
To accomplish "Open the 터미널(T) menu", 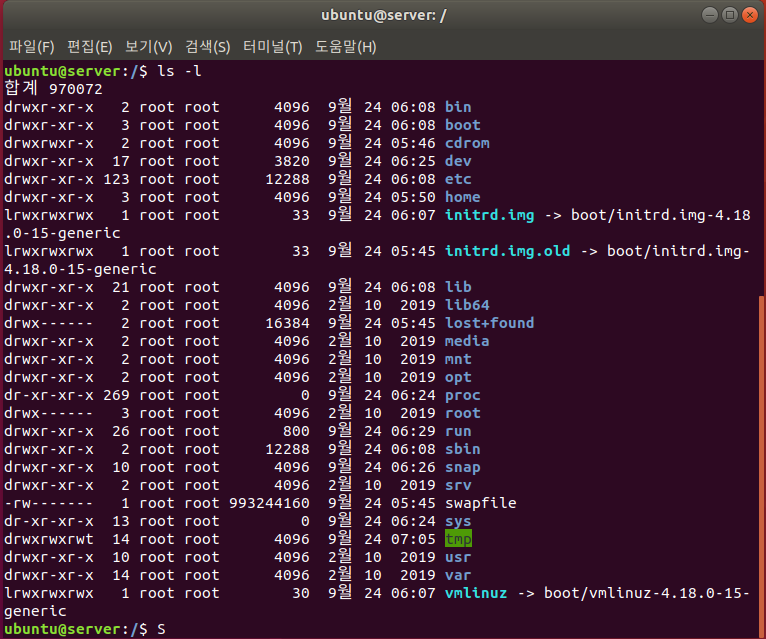I will pyautogui.click(x=273, y=47).
